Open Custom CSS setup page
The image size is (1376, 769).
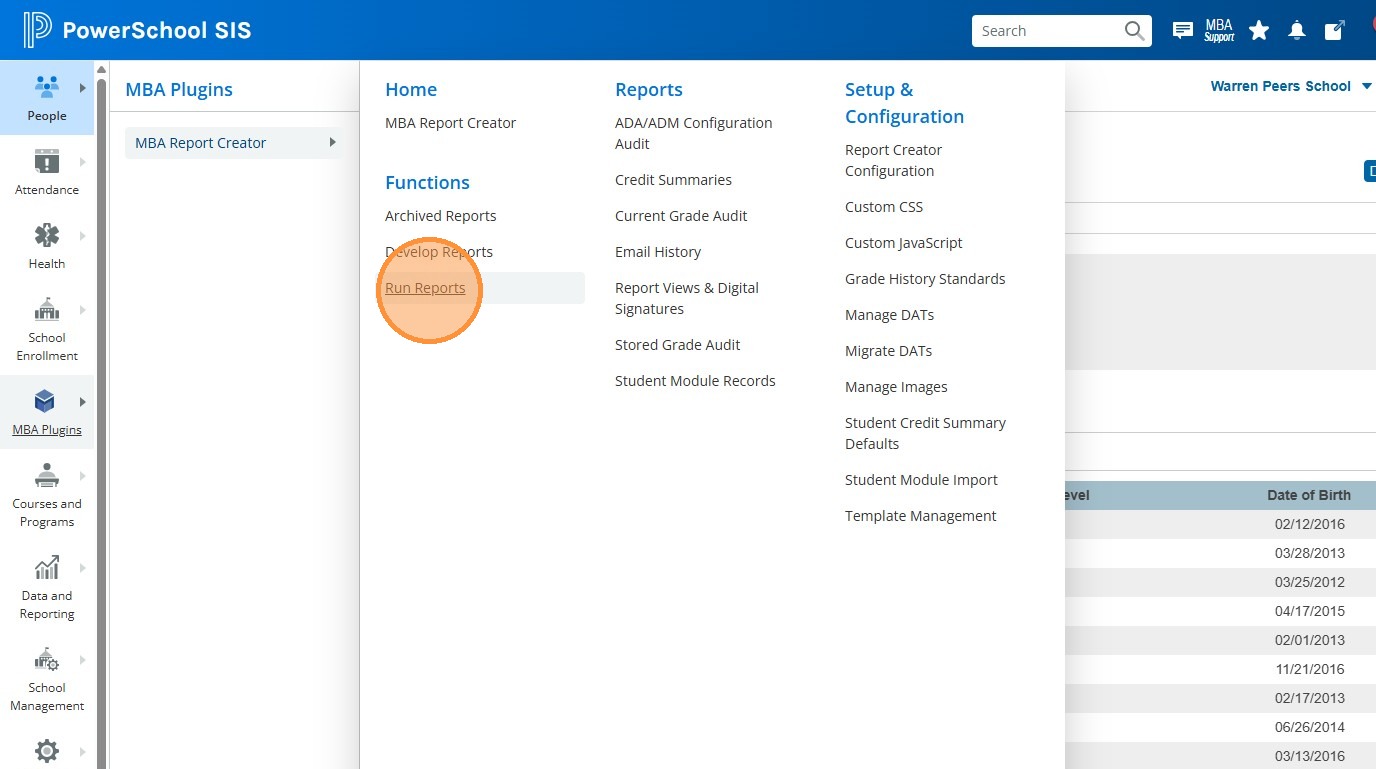pos(884,207)
